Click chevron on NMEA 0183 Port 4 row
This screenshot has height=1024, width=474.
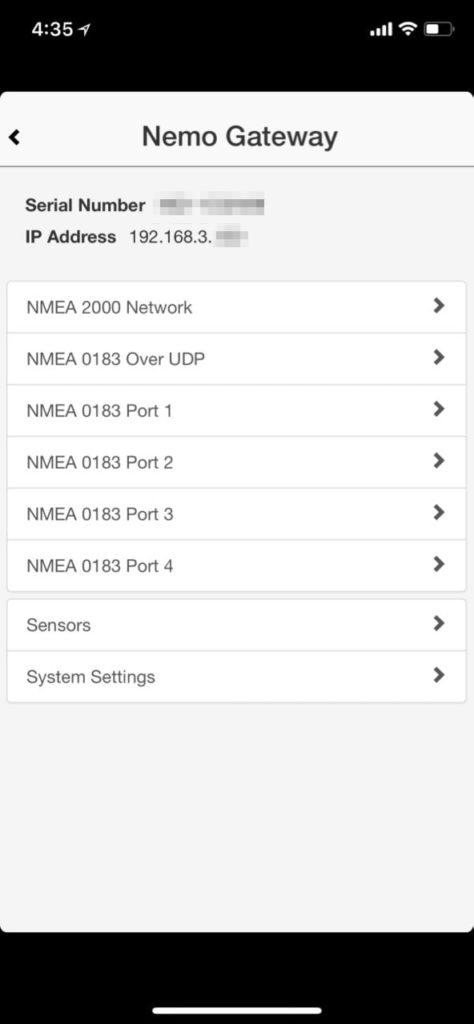click(439, 564)
